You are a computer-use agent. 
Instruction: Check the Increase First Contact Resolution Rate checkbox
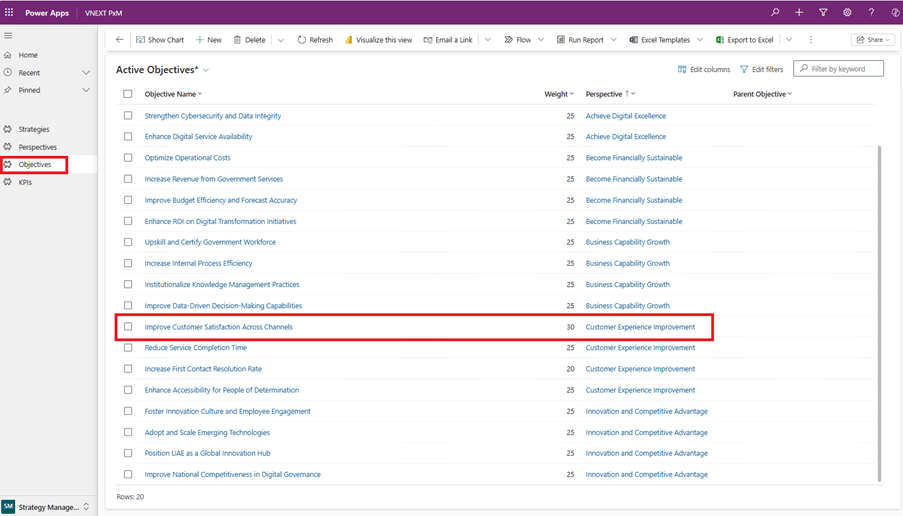point(128,369)
